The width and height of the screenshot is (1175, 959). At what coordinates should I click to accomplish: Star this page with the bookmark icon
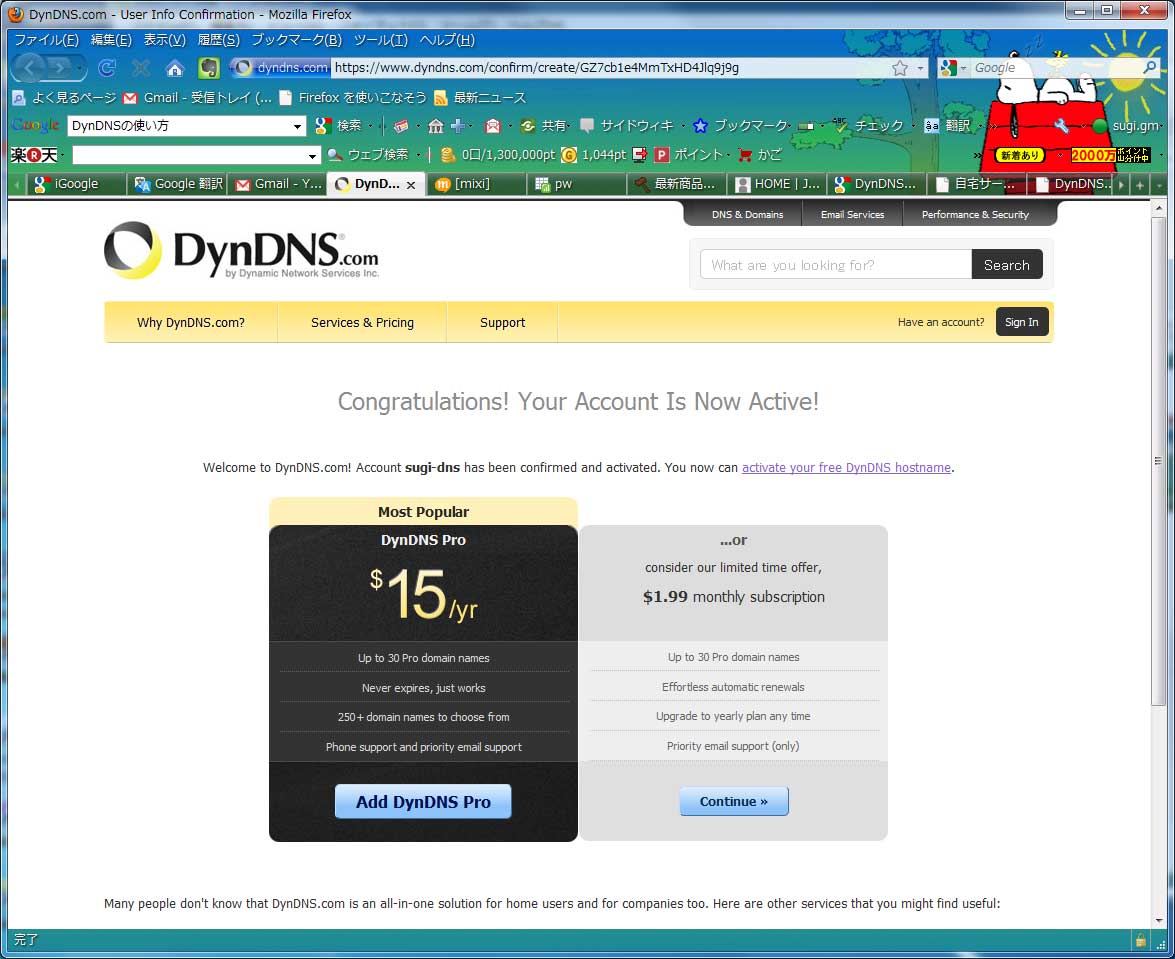(900, 68)
